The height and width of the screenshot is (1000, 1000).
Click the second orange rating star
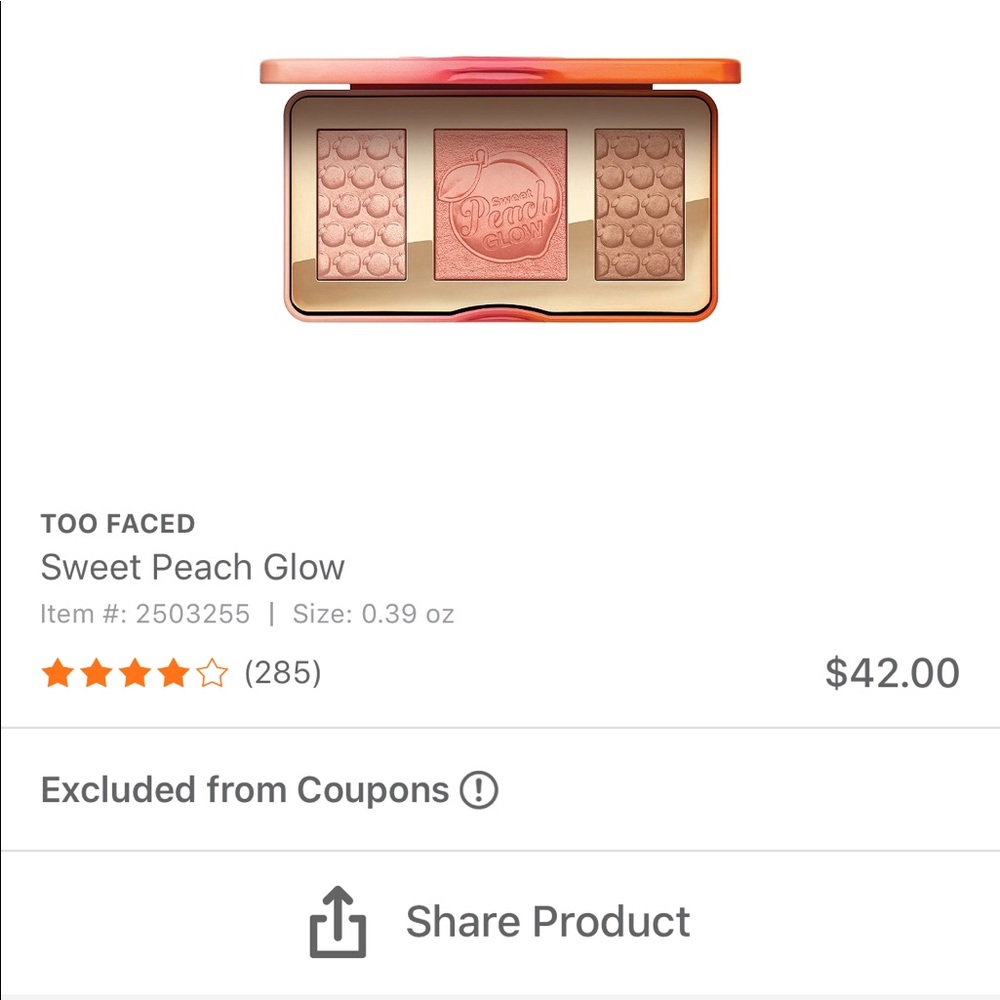96,671
